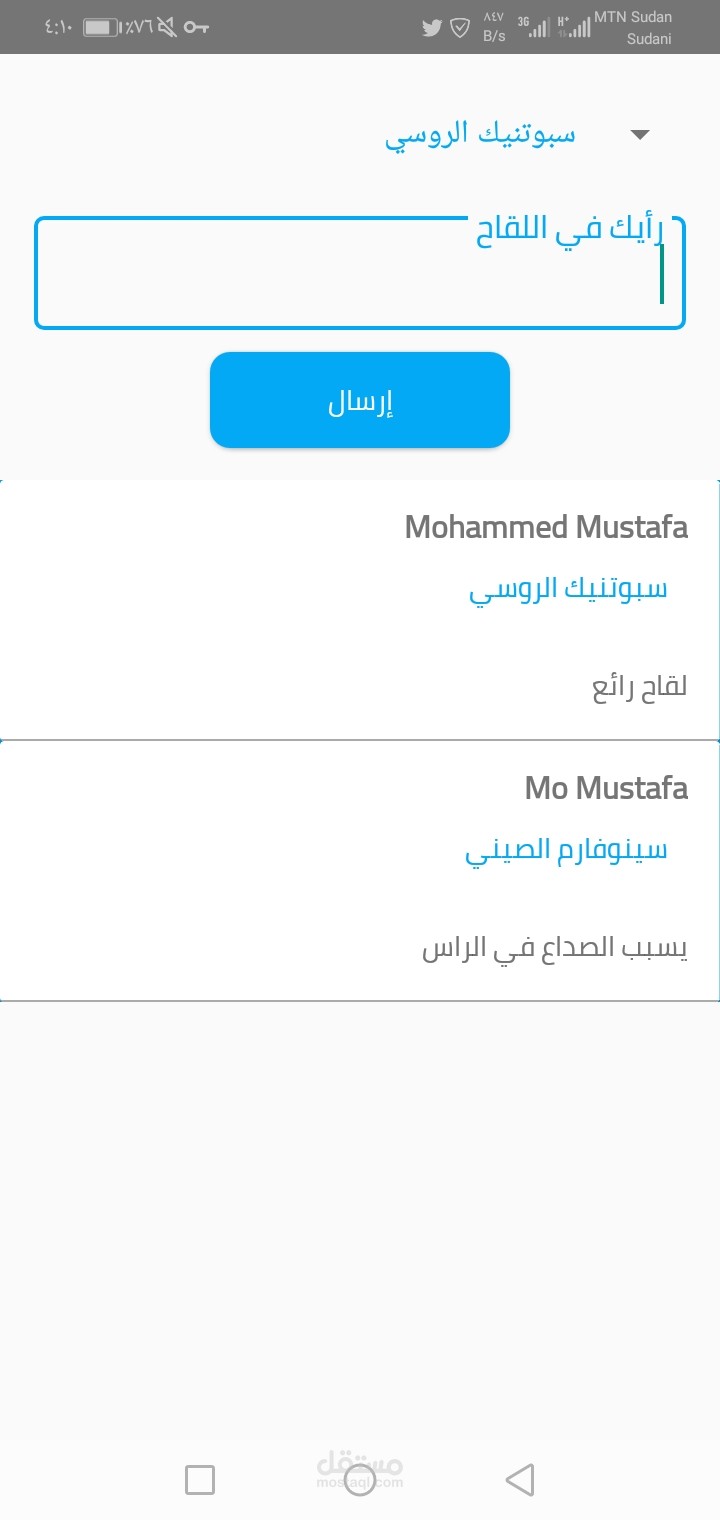Select the يسبب الصداع في الراس comment
This screenshot has height=1520, width=720.
(555, 949)
